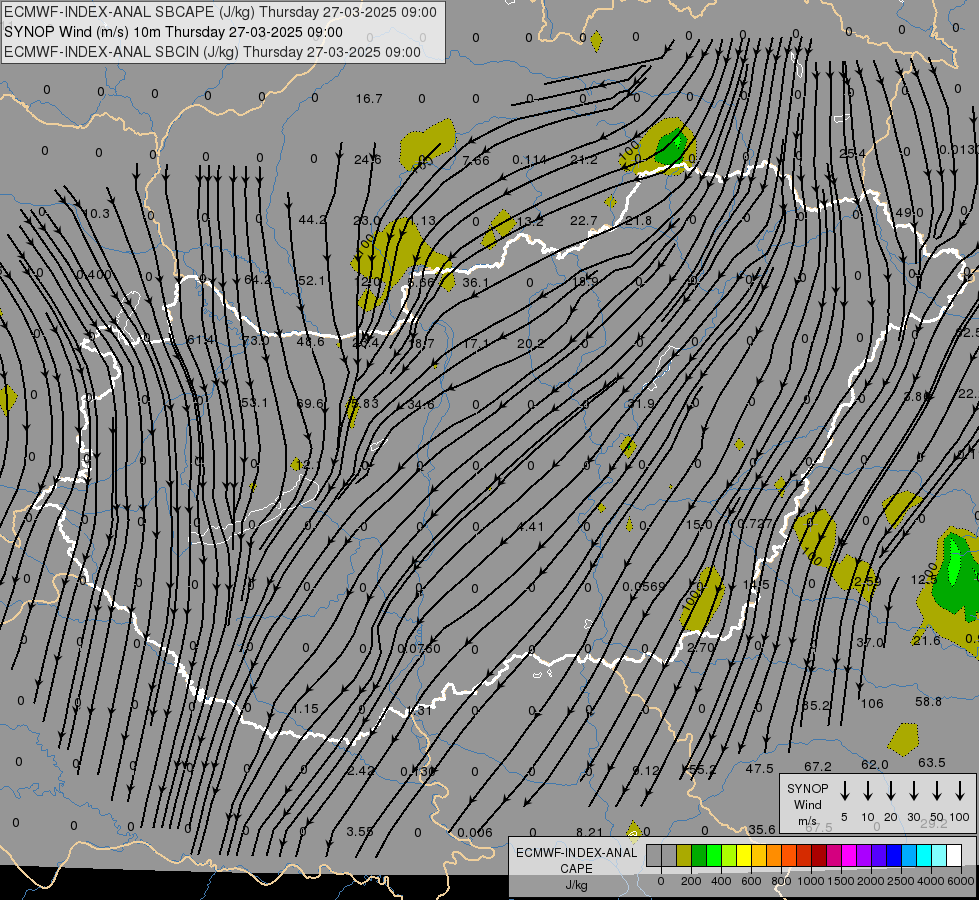Select the dark red swatch after 1000
Viewport: 979px width, 900px height.
click(819, 855)
